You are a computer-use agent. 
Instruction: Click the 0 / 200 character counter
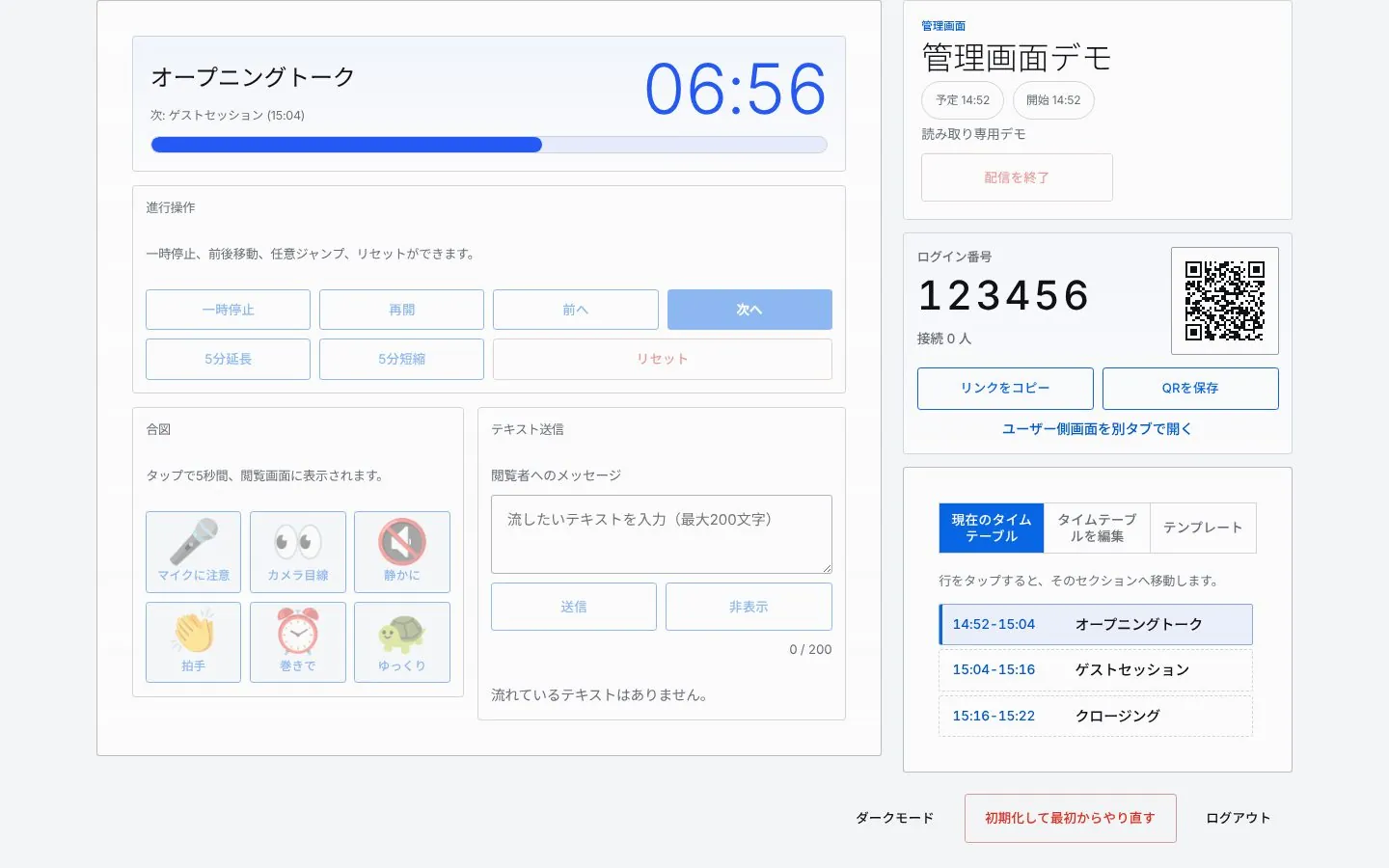point(810,649)
